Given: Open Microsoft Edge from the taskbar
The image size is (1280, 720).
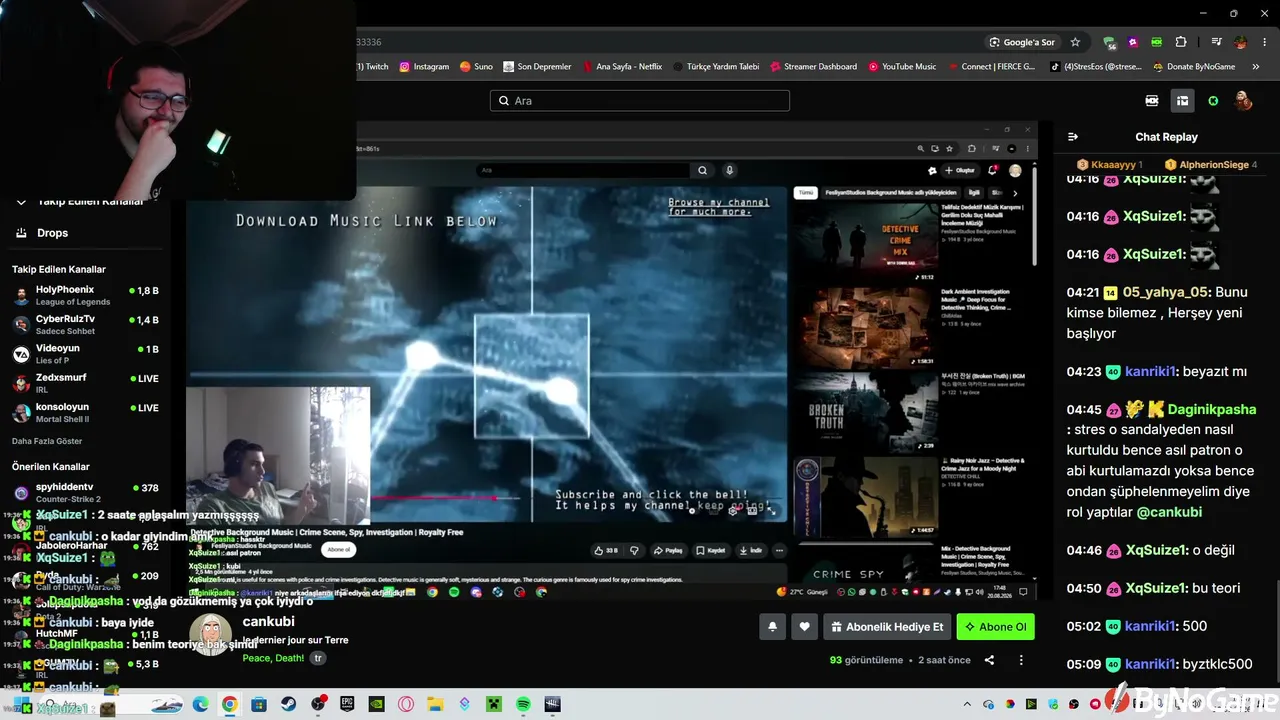Looking at the screenshot, I should (x=200, y=704).
